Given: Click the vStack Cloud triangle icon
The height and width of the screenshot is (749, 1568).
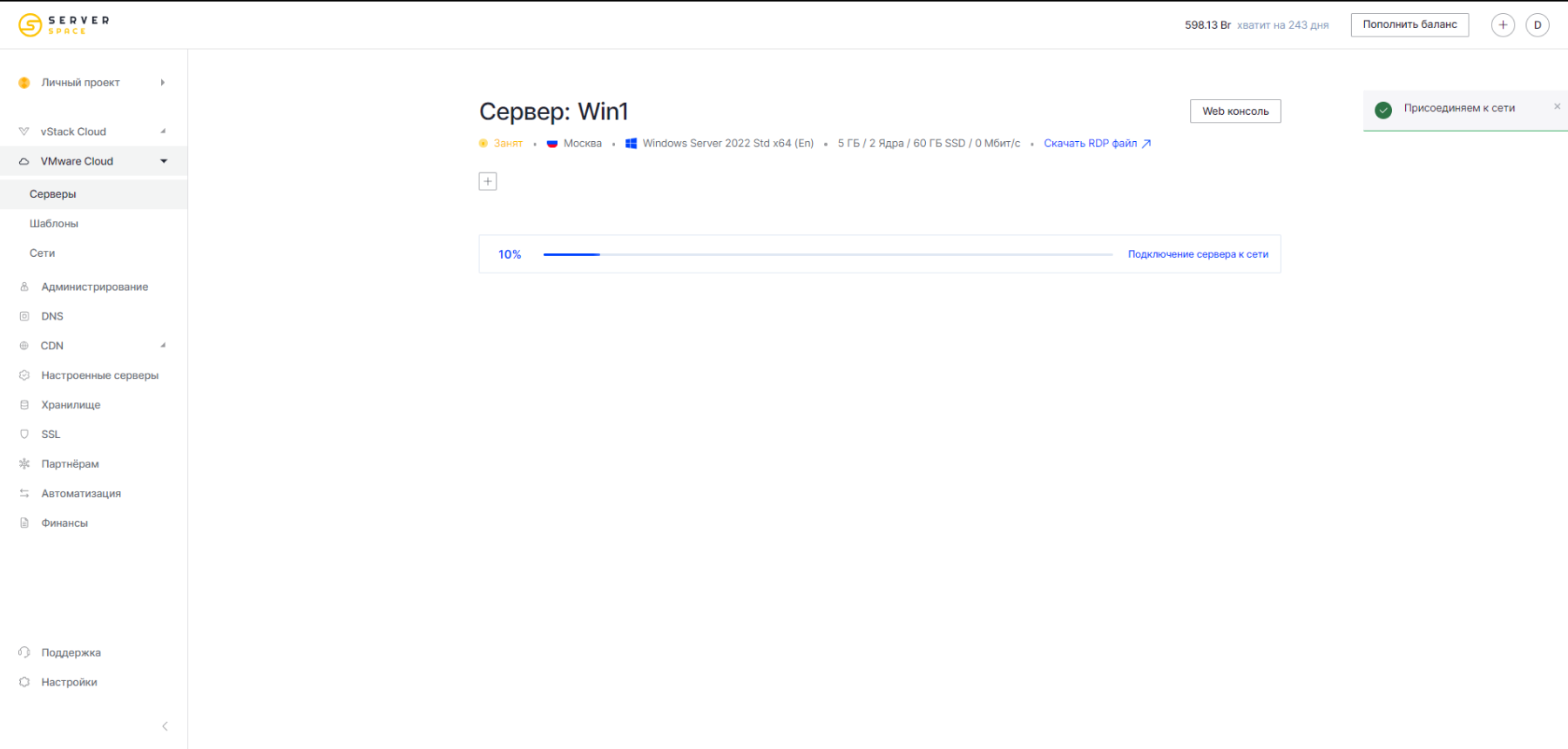Looking at the screenshot, I should (24, 132).
